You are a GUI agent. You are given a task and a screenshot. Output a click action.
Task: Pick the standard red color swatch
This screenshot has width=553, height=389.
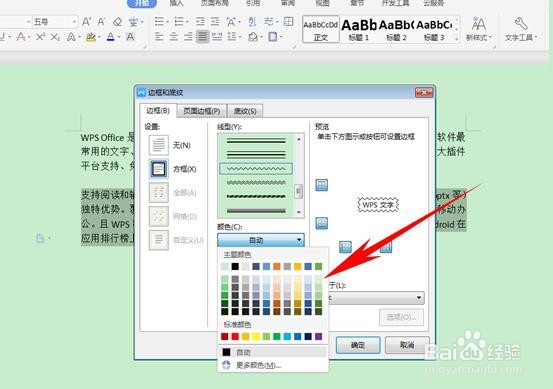[x=235, y=336]
